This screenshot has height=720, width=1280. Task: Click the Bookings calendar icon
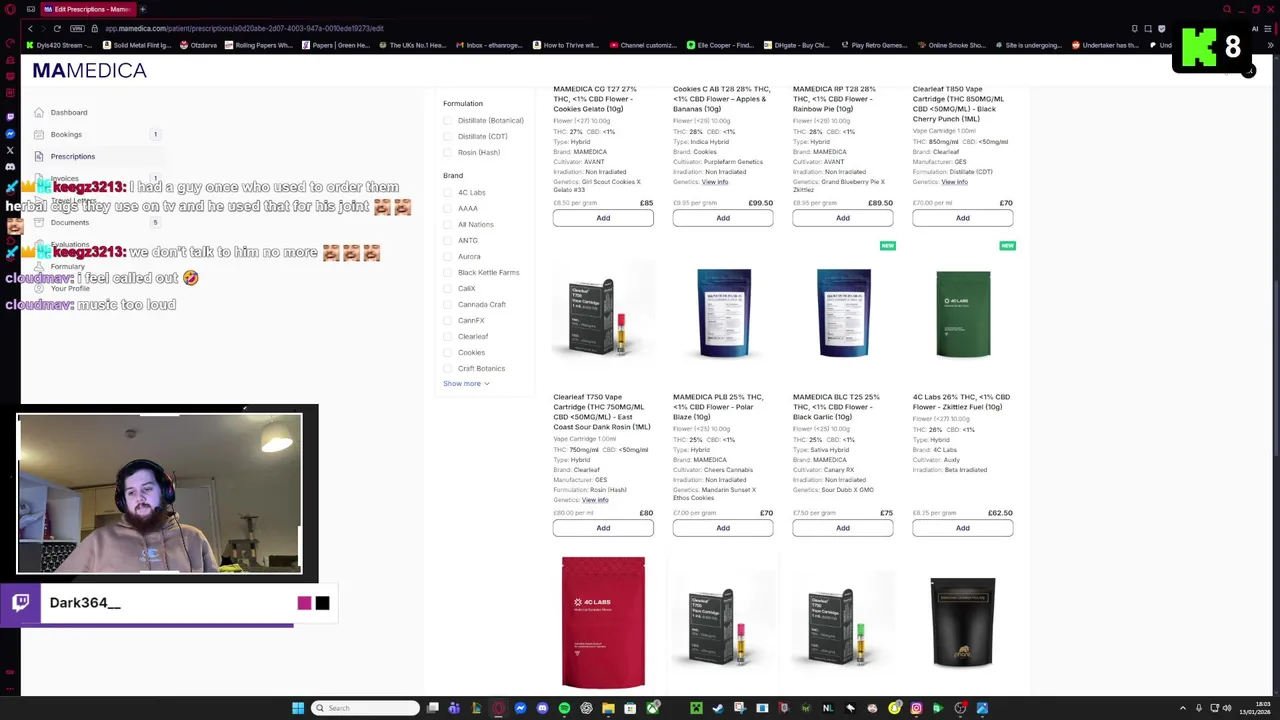(39, 134)
